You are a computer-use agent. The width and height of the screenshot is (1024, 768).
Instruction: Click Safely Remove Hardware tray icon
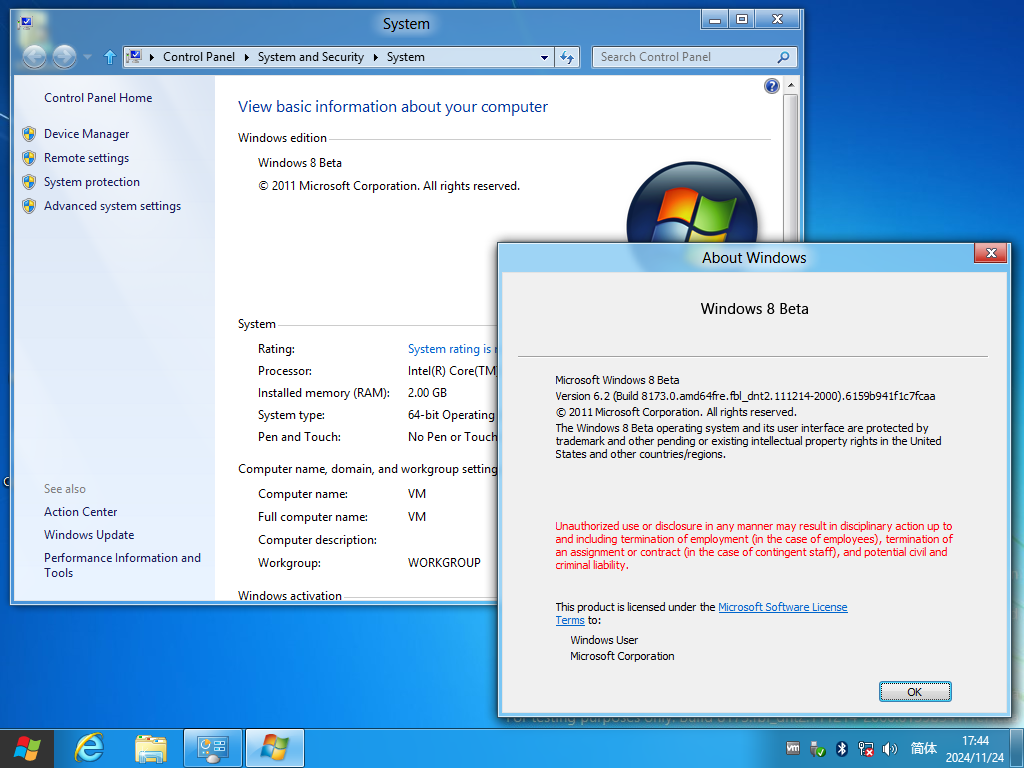point(817,748)
